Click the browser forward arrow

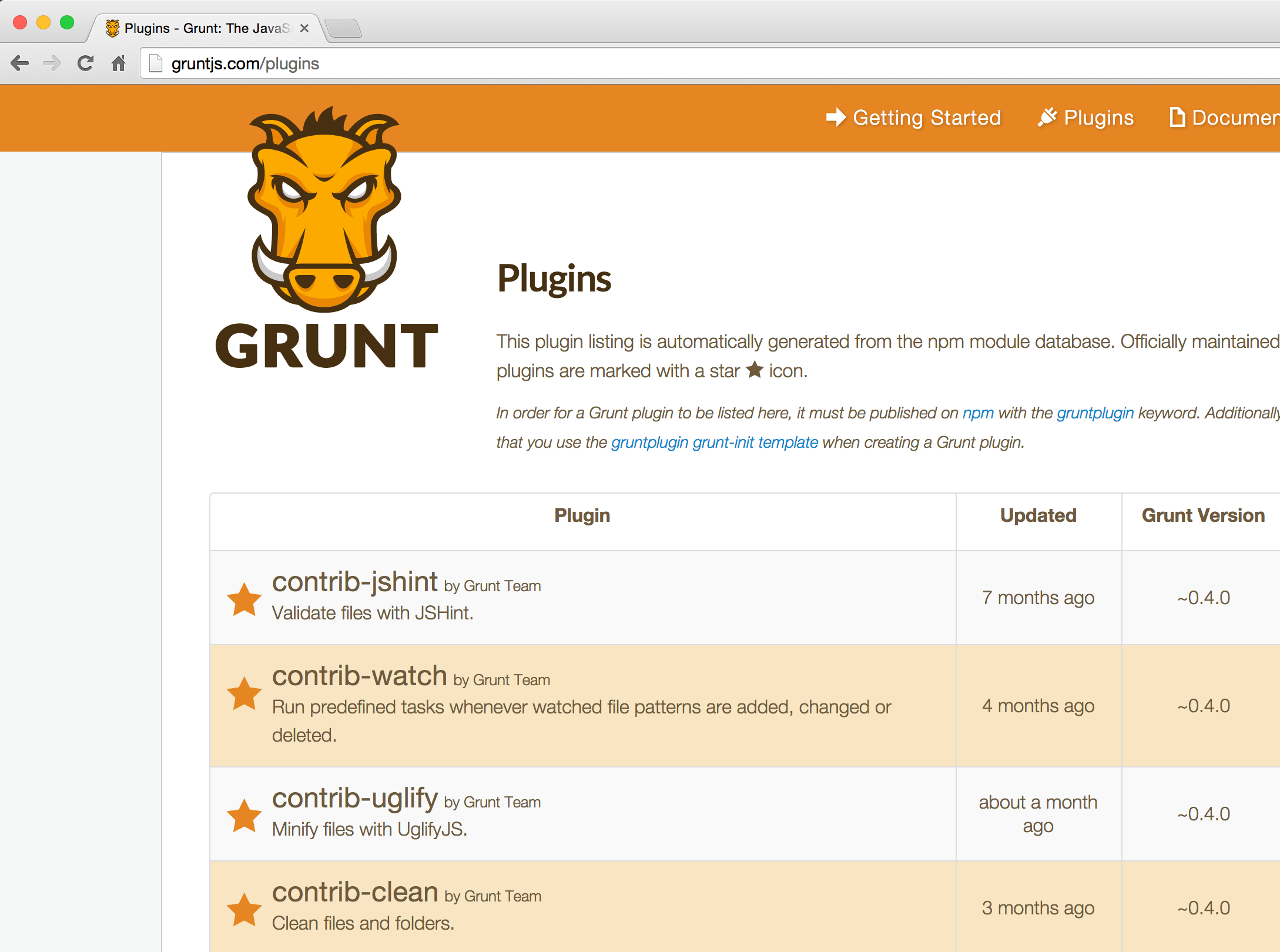coord(52,63)
